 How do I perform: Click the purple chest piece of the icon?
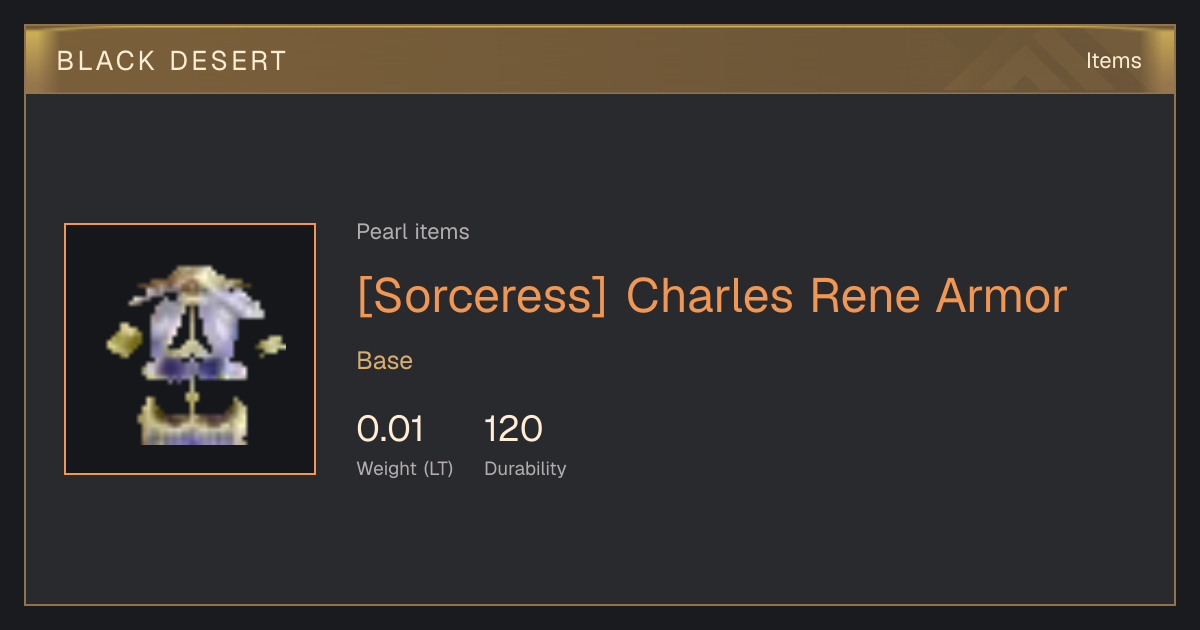point(193,338)
